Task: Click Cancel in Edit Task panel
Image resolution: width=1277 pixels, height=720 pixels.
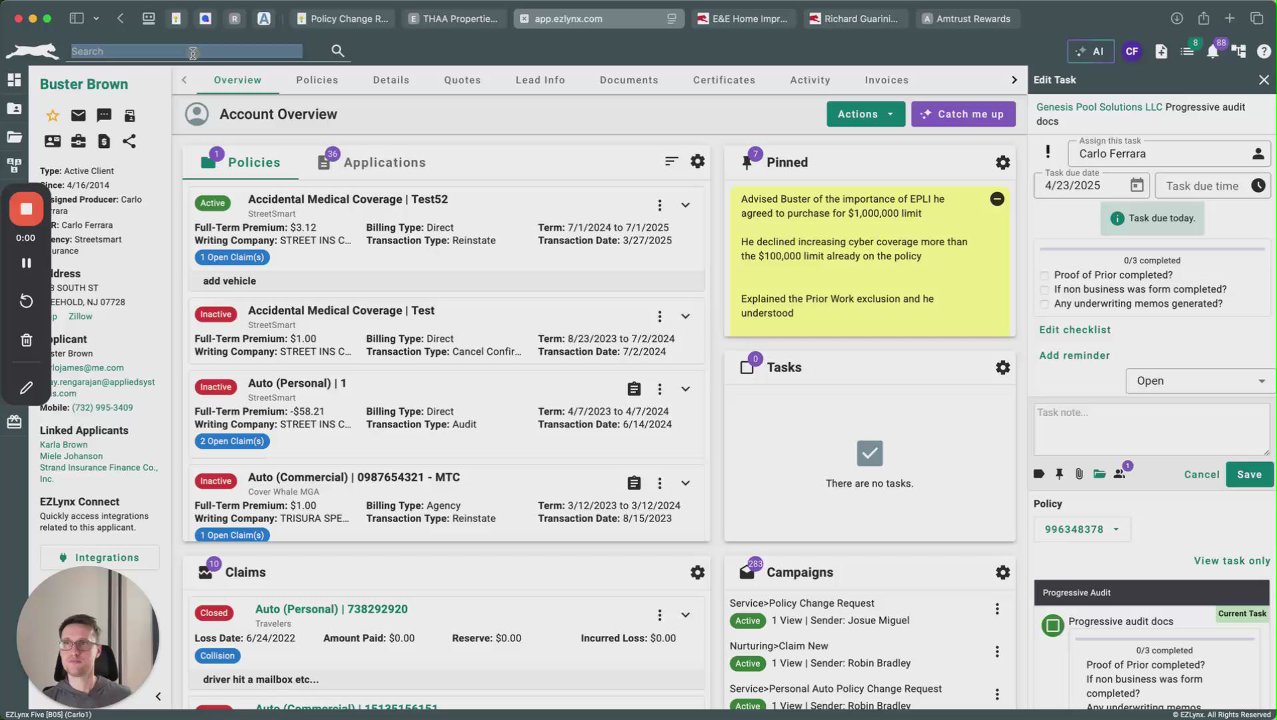Action: pyautogui.click(x=1202, y=474)
